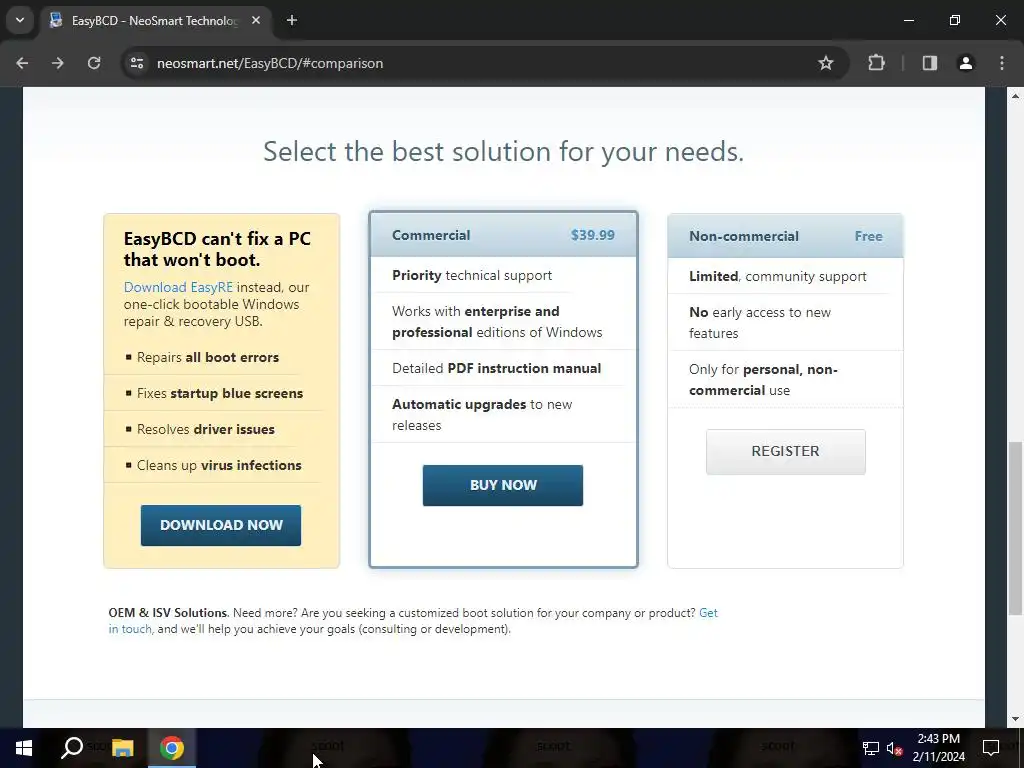Click the page vertical scrollbar thumb

tap(1015, 529)
